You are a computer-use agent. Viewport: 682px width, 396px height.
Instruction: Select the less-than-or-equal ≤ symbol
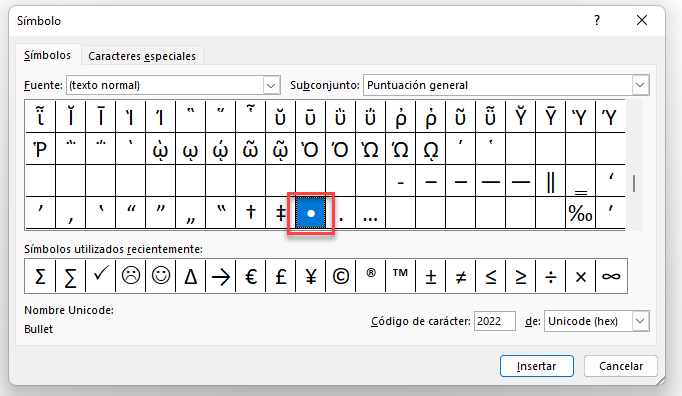point(491,276)
